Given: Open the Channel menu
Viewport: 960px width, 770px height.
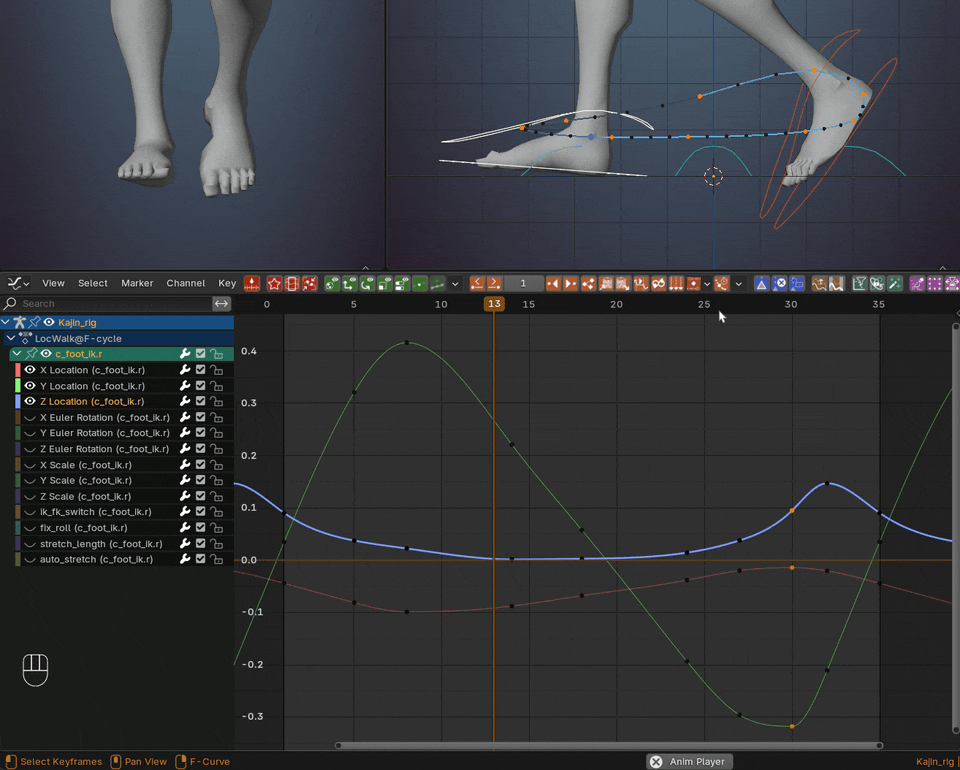Looking at the screenshot, I should click(186, 283).
